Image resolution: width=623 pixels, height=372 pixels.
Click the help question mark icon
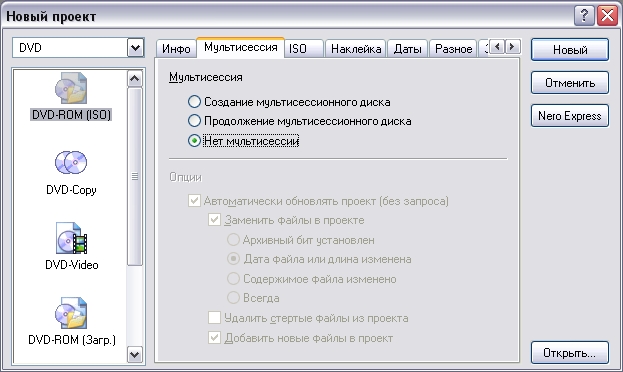click(584, 16)
